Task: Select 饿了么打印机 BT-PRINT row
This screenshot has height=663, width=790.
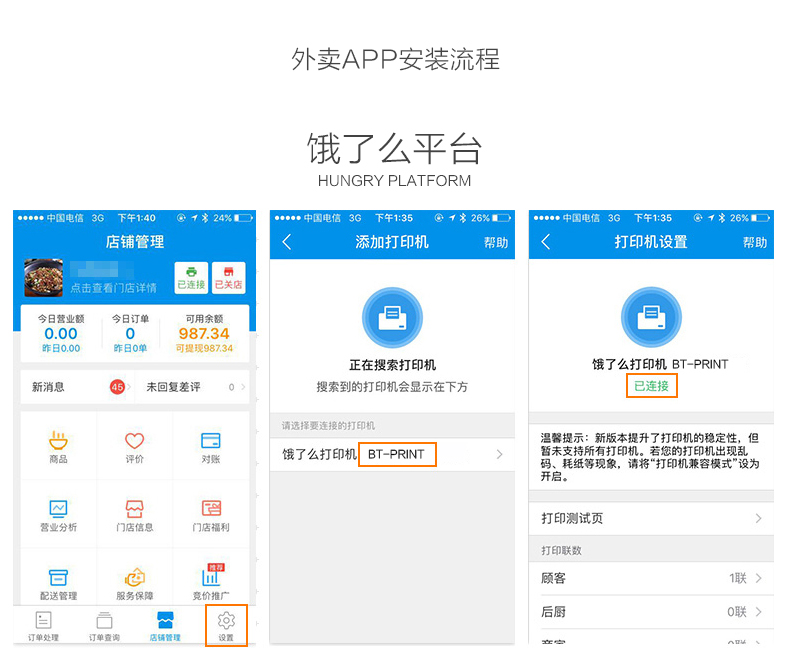Action: point(392,454)
